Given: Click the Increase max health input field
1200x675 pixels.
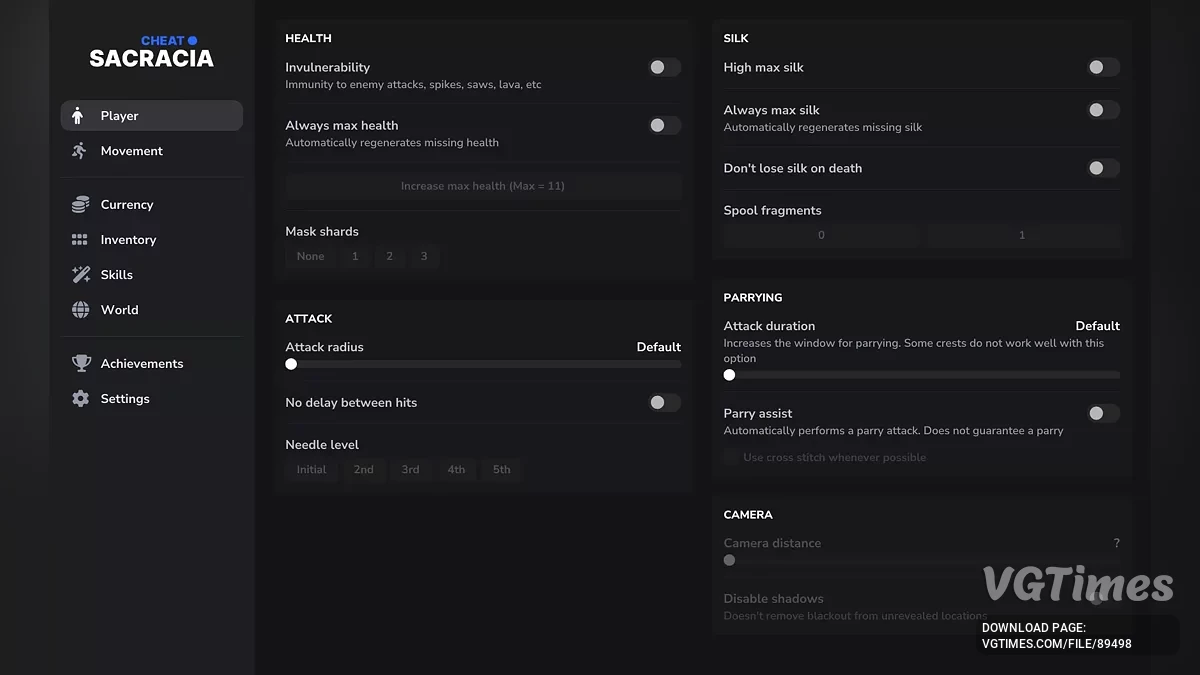Looking at the screenshot, I should pos(483,185).
